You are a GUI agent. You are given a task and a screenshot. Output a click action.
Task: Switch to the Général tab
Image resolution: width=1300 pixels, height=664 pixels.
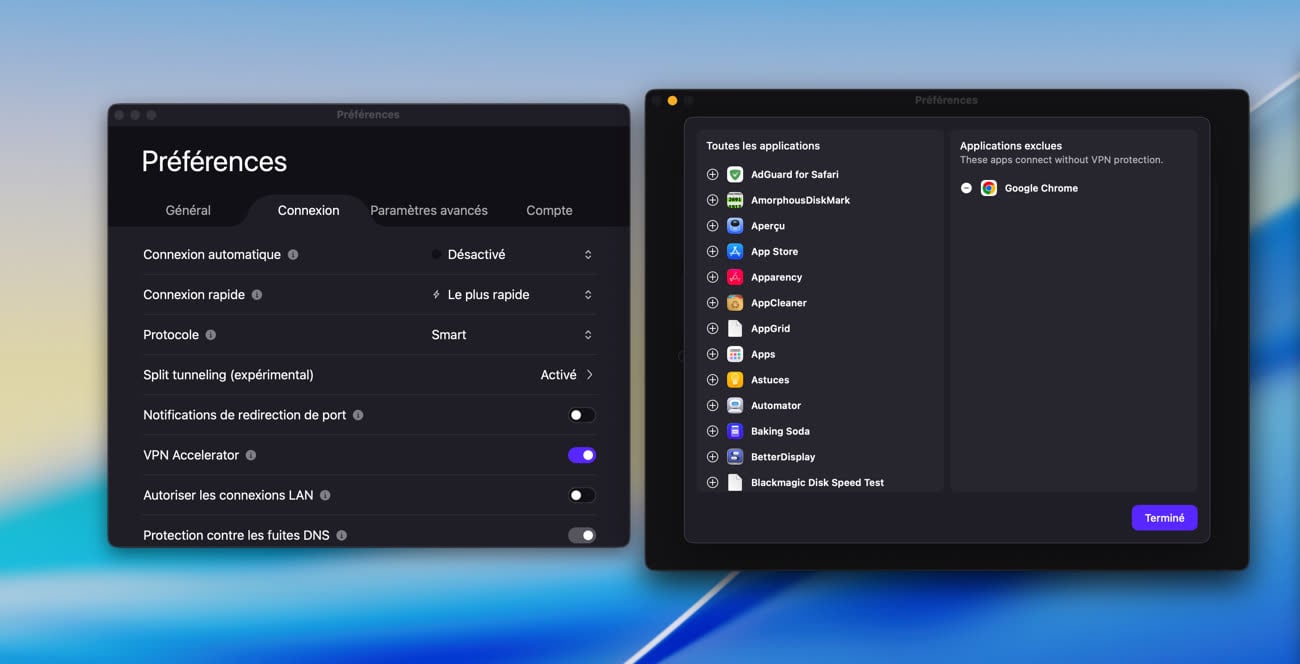pos(188,210)
